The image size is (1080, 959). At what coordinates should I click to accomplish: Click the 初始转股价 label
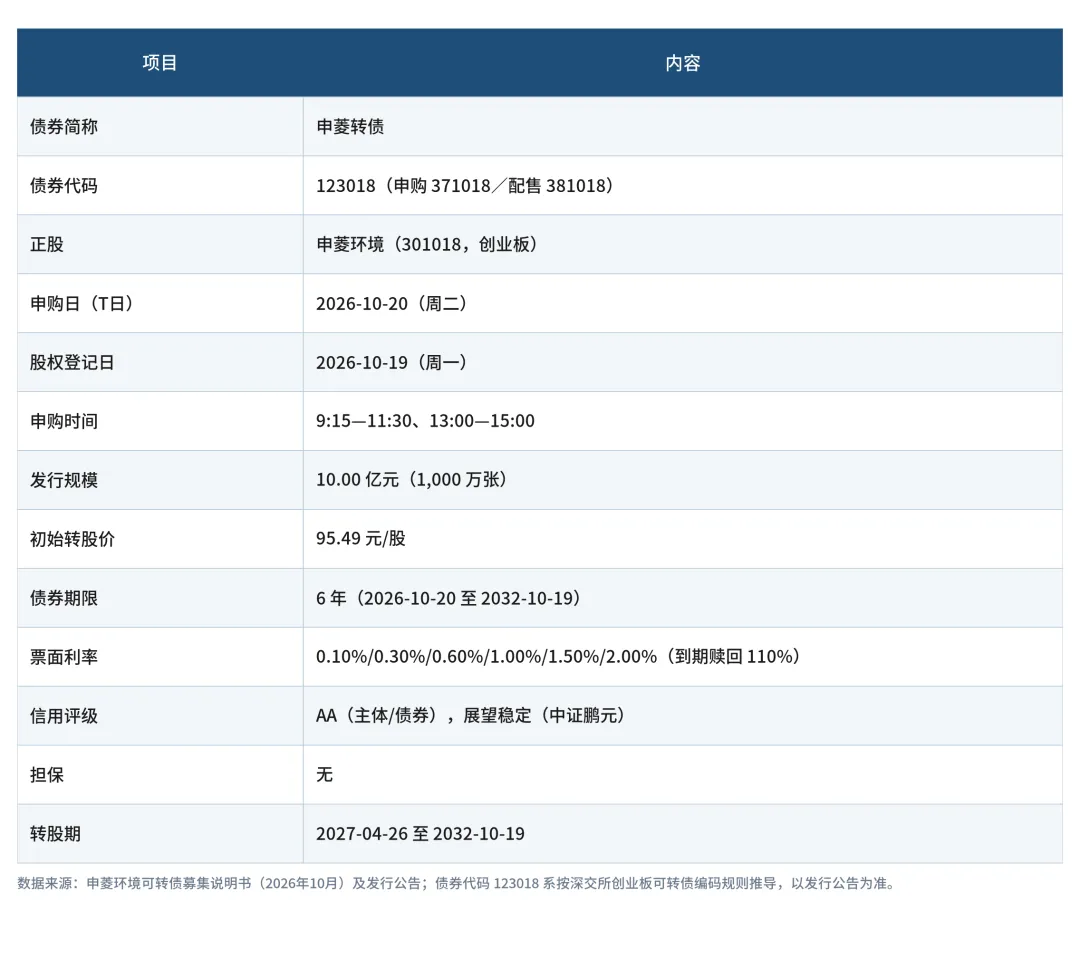coord(72,539)
